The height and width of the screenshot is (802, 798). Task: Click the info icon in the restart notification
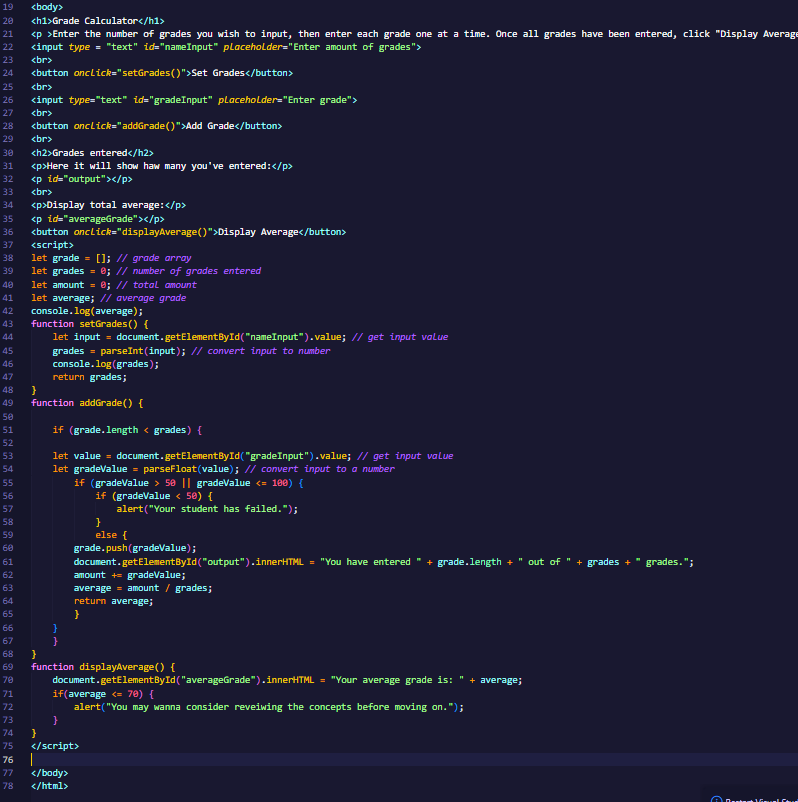pyautogui.click(x=715, y=799)
